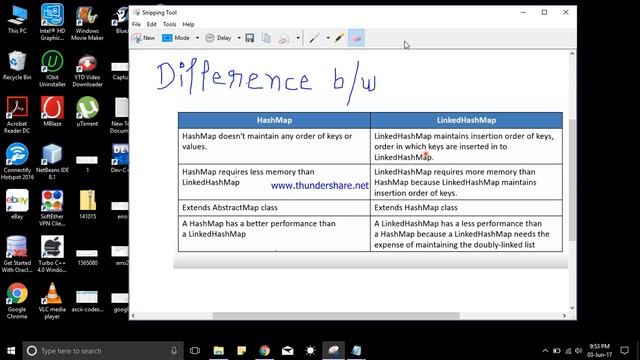Image resolution: width=640 pixels, height=360 pixels.
Task: Select the Pen tool
Action: point(314,38)
